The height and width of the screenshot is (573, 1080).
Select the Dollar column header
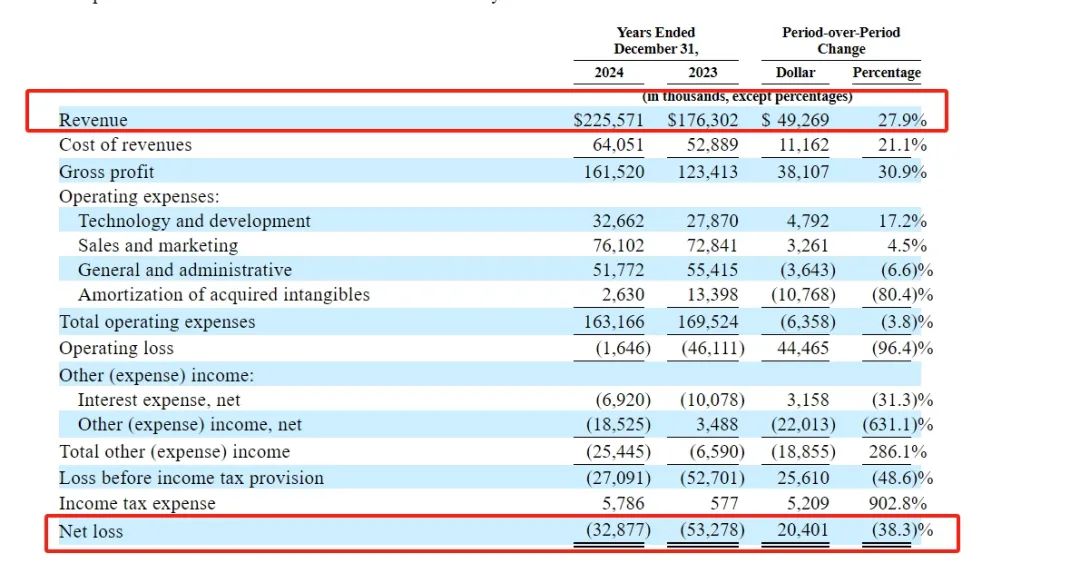coord(796,72)
